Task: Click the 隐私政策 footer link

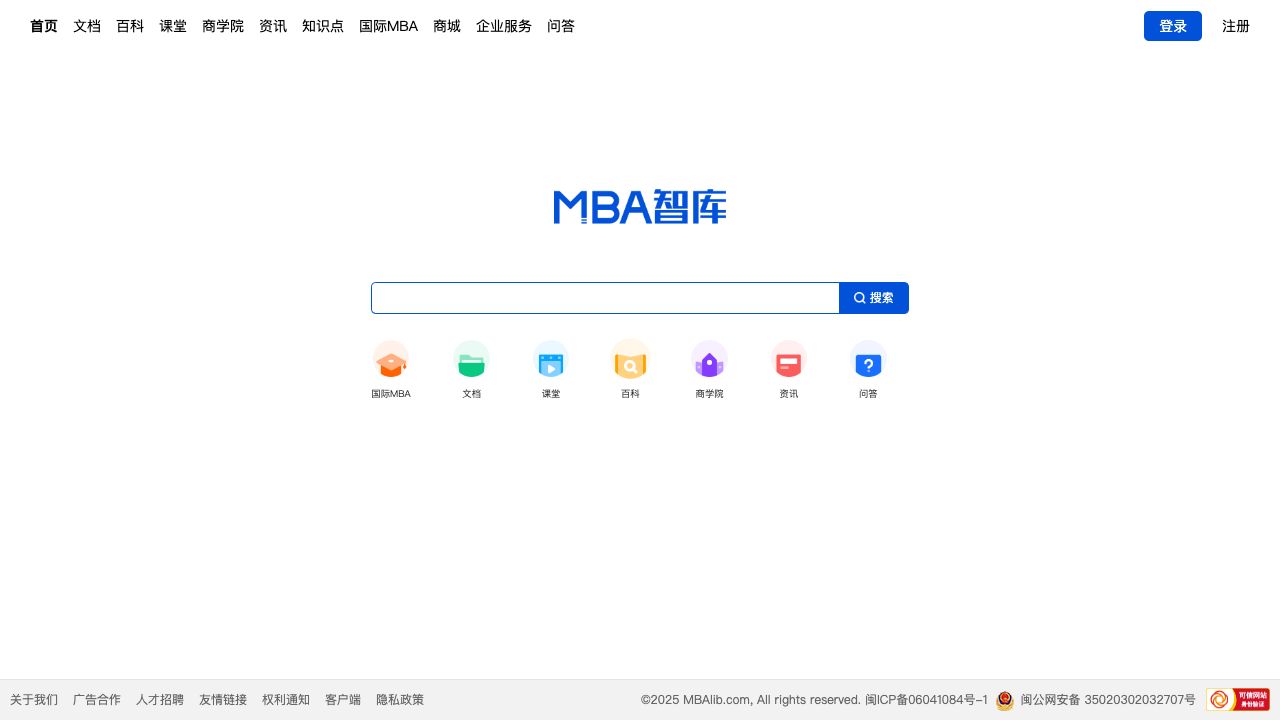Action: pyautogui.click(x=400, y=700)
